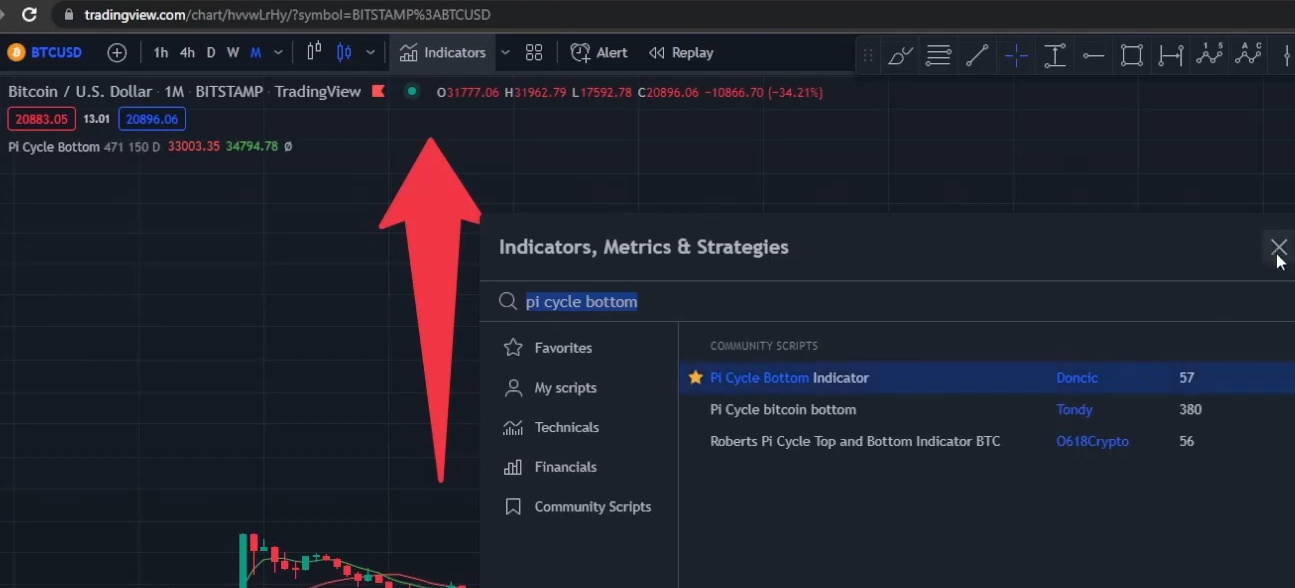Click the blue buy price 20896.06 button
The width and height of the screenshot is (1295, 588).
pos(152,119)
